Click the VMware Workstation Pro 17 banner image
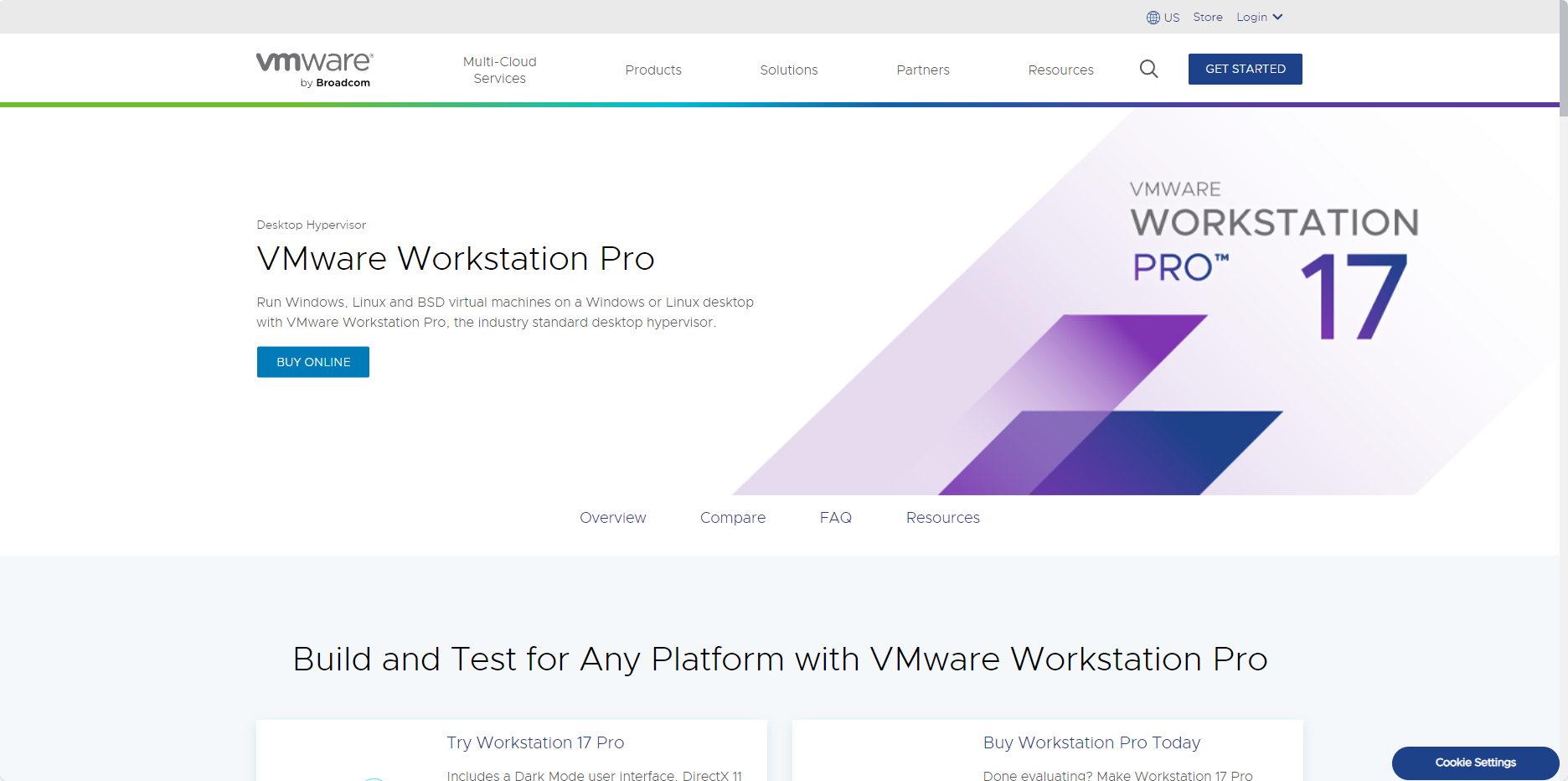1568x781 pixels. click(x=1146, y=302)
